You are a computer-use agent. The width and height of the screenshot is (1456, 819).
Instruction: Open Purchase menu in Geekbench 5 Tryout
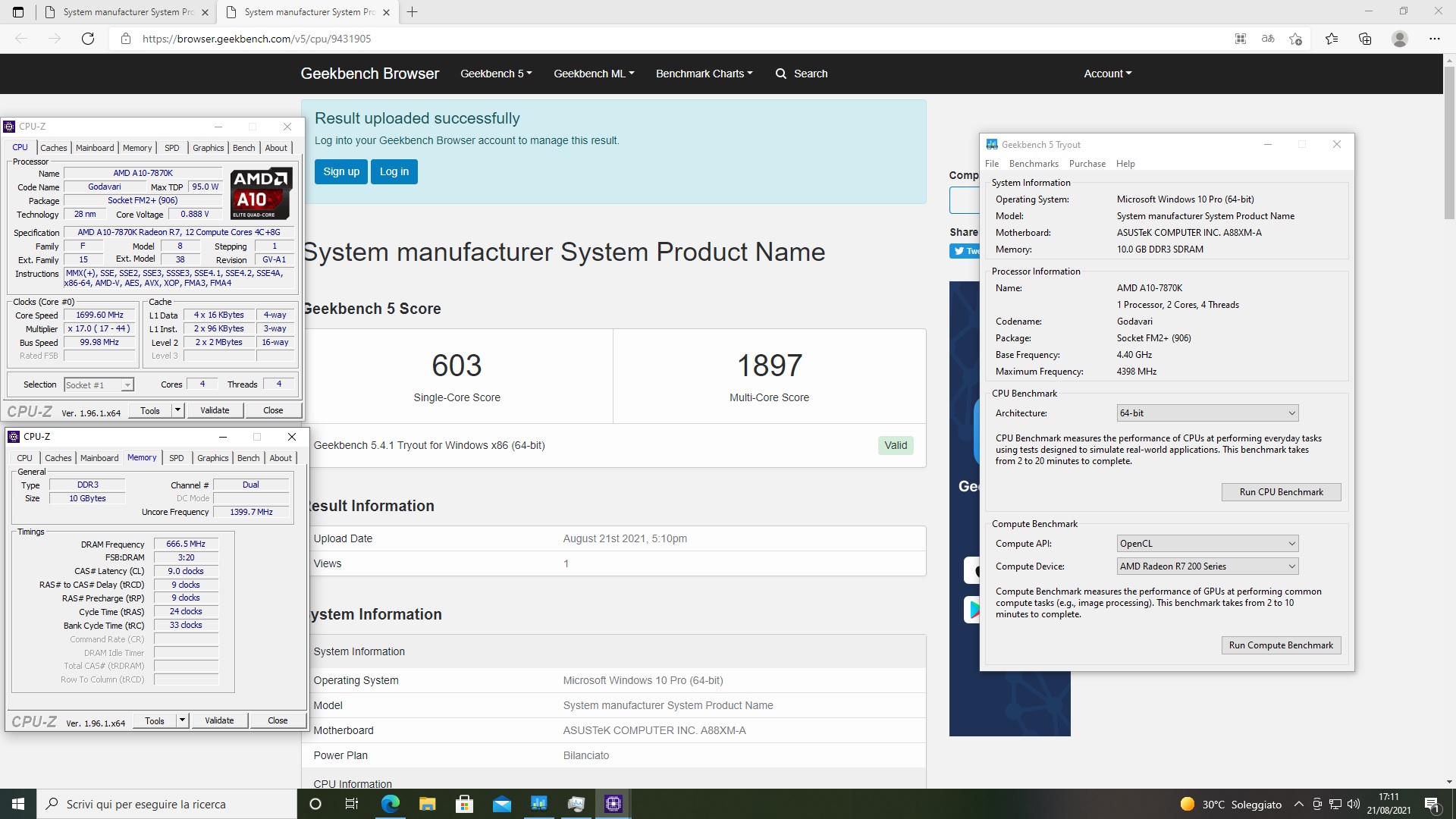[x=1087, y=164]
